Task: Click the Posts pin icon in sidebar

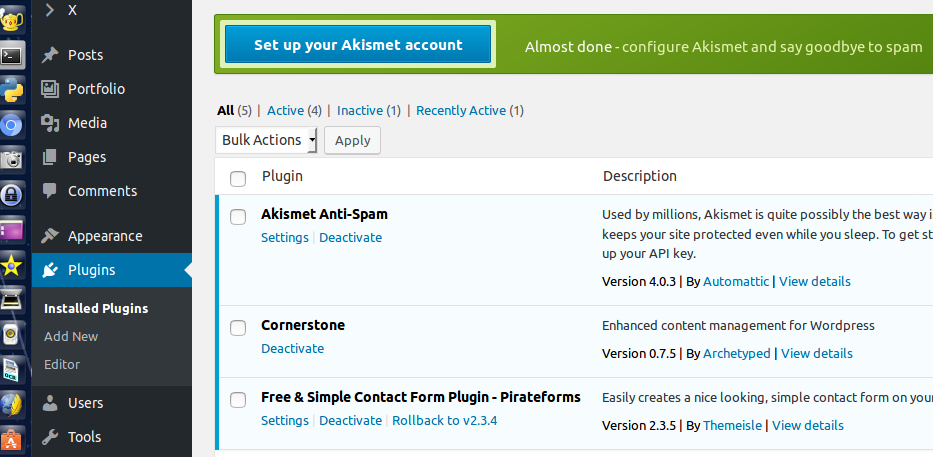Action: click(x=50, y=55)
